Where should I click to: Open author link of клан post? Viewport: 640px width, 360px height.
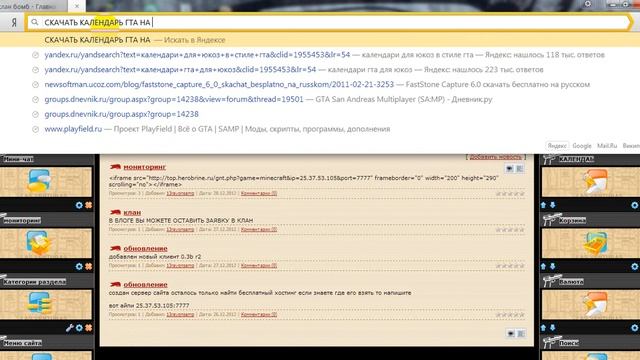(x=180, y=229)
